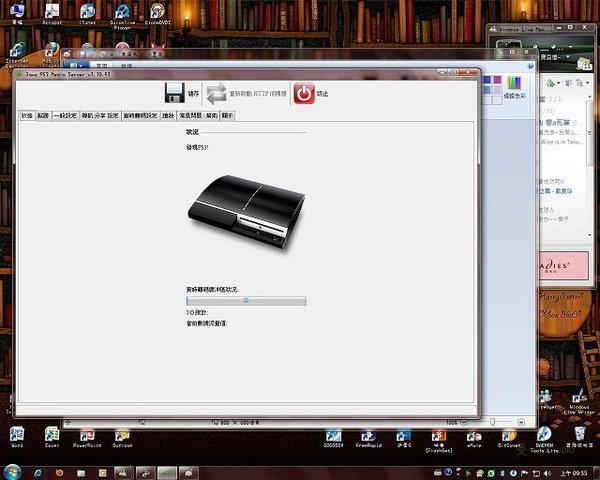Select the blue color swatch in Paint

pyautogui.click(x=487, y=80)
